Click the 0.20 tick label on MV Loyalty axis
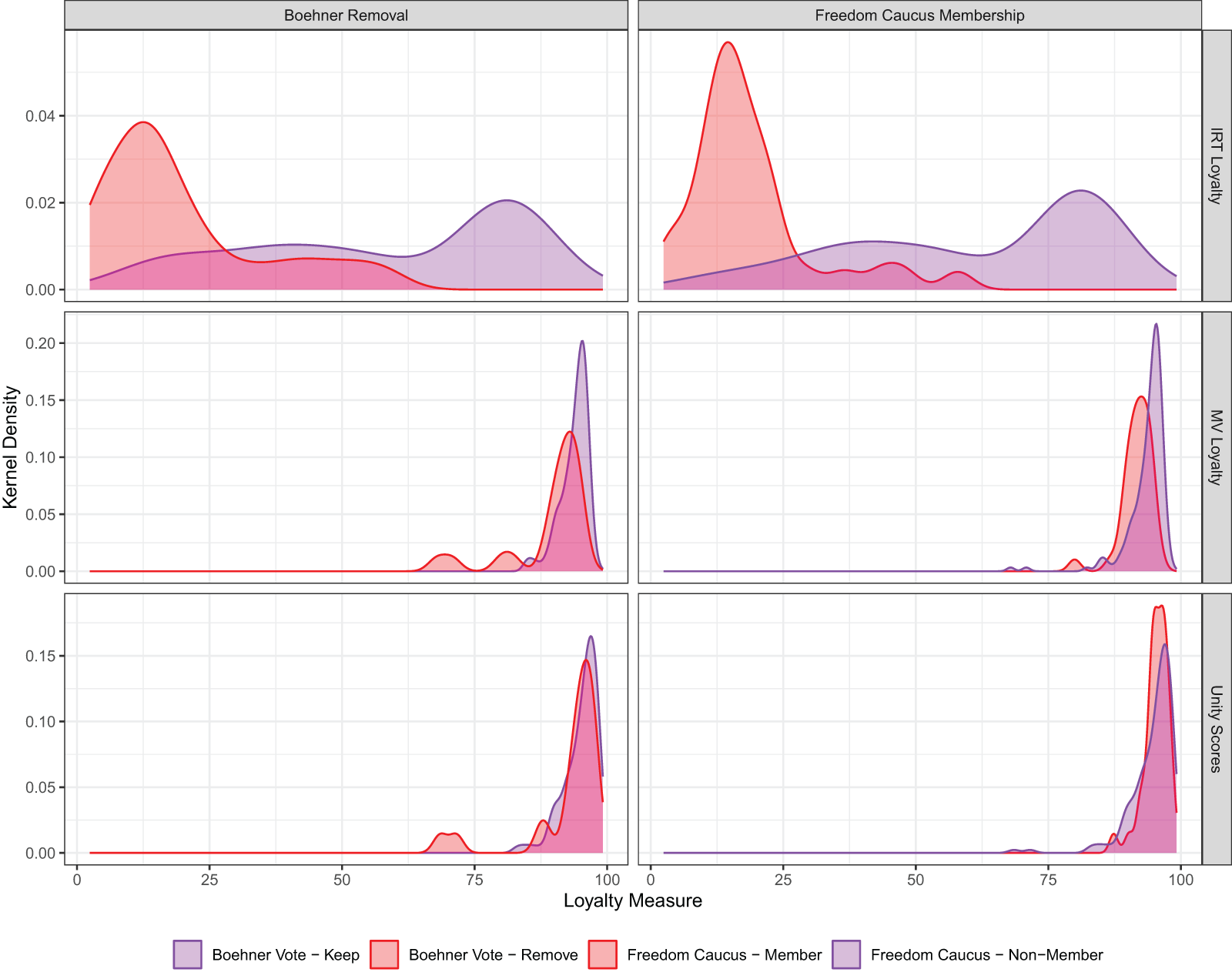This screenshot has width=1232, height=979. pos(40,343)
